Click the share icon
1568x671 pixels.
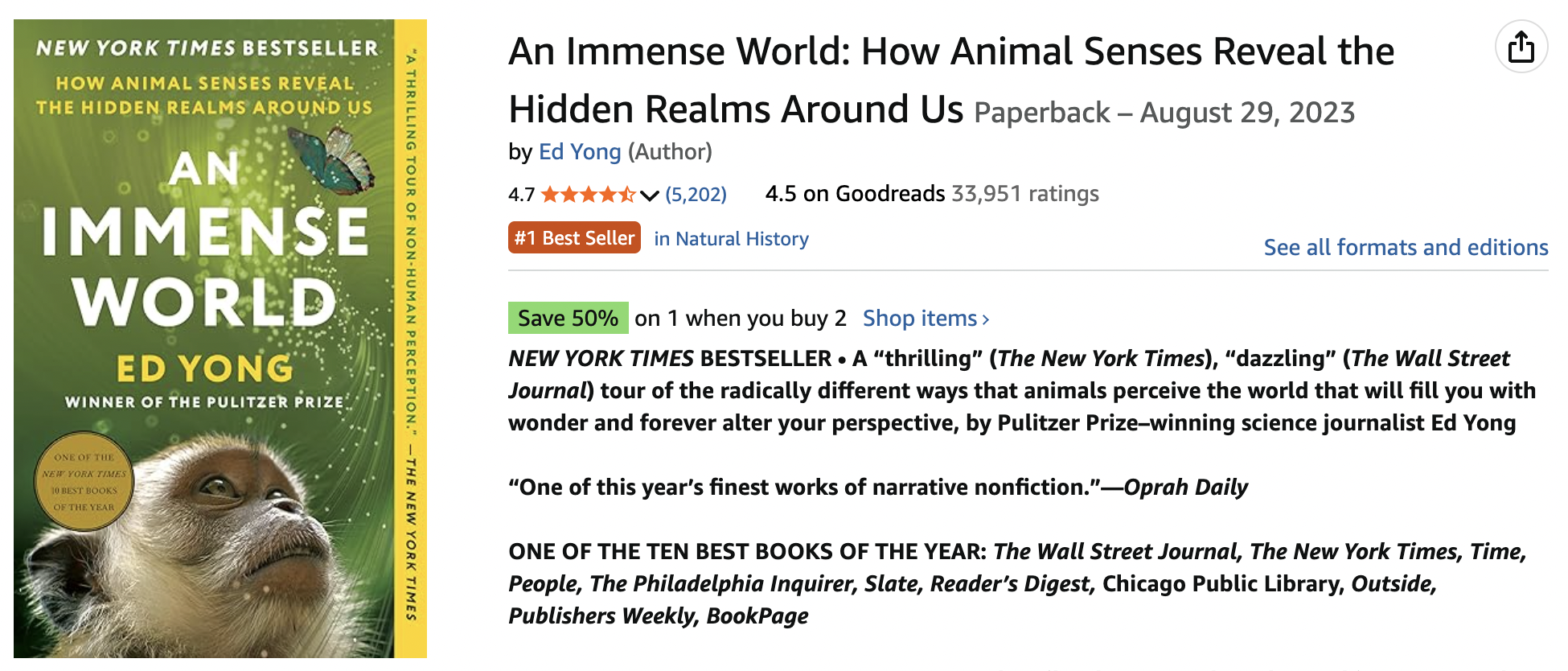(x=1521, y=47)
